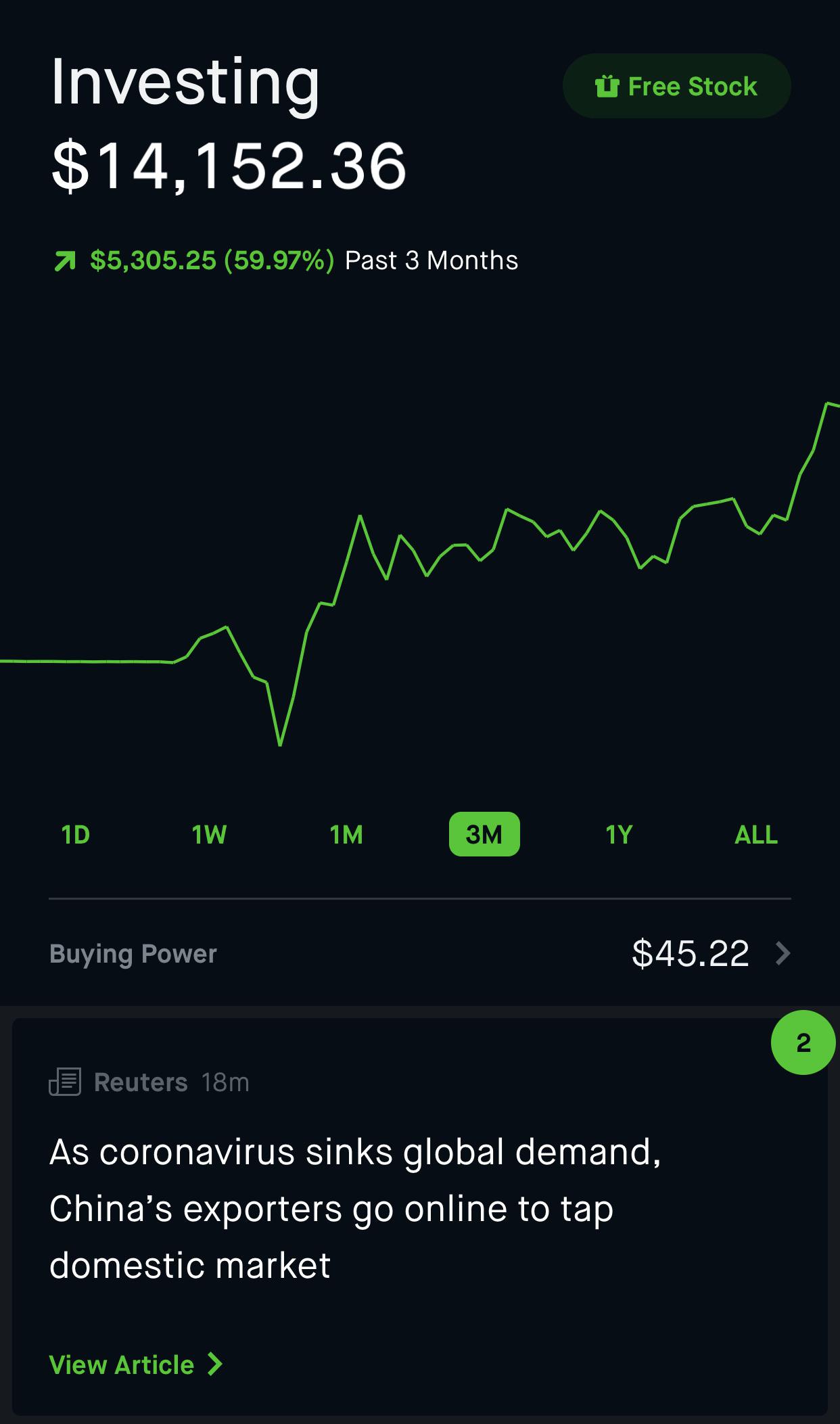Screen dimensions: 840x1424
Task: Click the $5,305.25 (59.97%) gain text
Action: pos(212,260)
